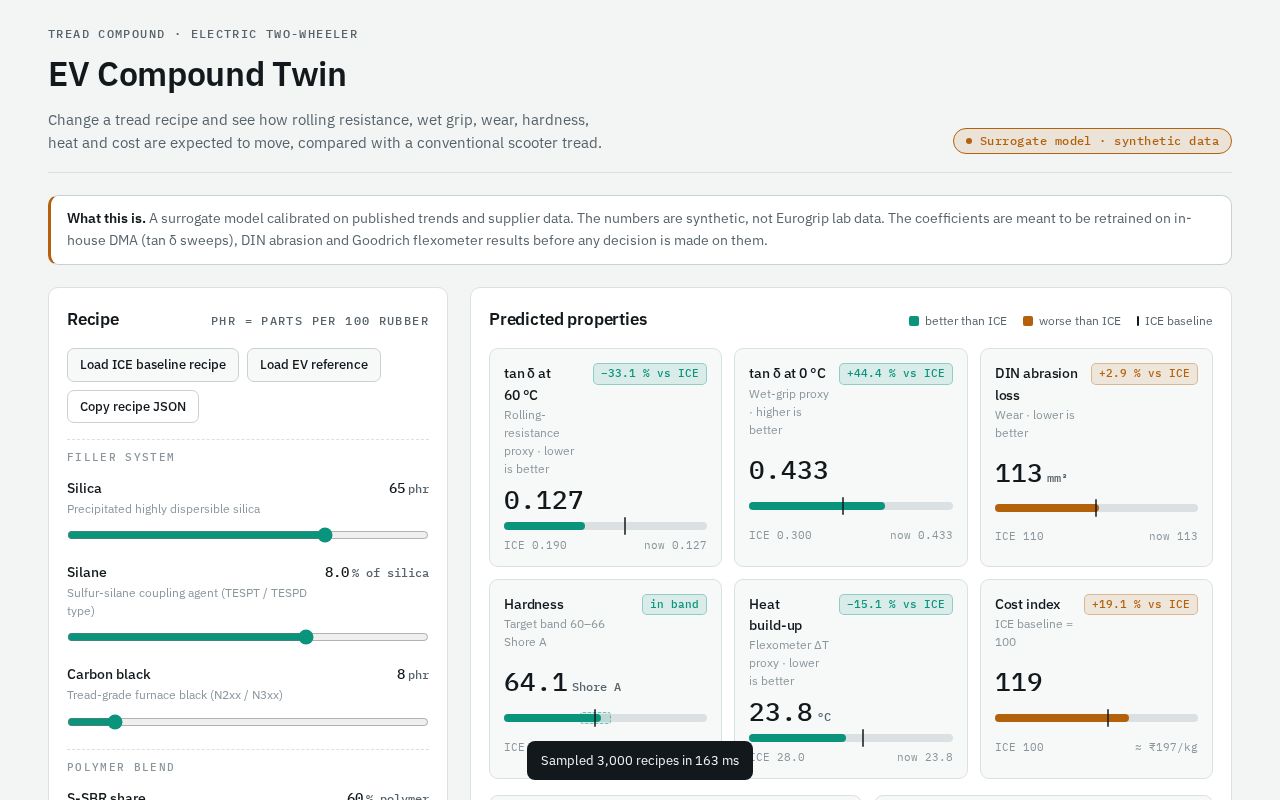Click the Silica value '65 phr'
The image size is (1280, 800).
[x=409, y=489]
